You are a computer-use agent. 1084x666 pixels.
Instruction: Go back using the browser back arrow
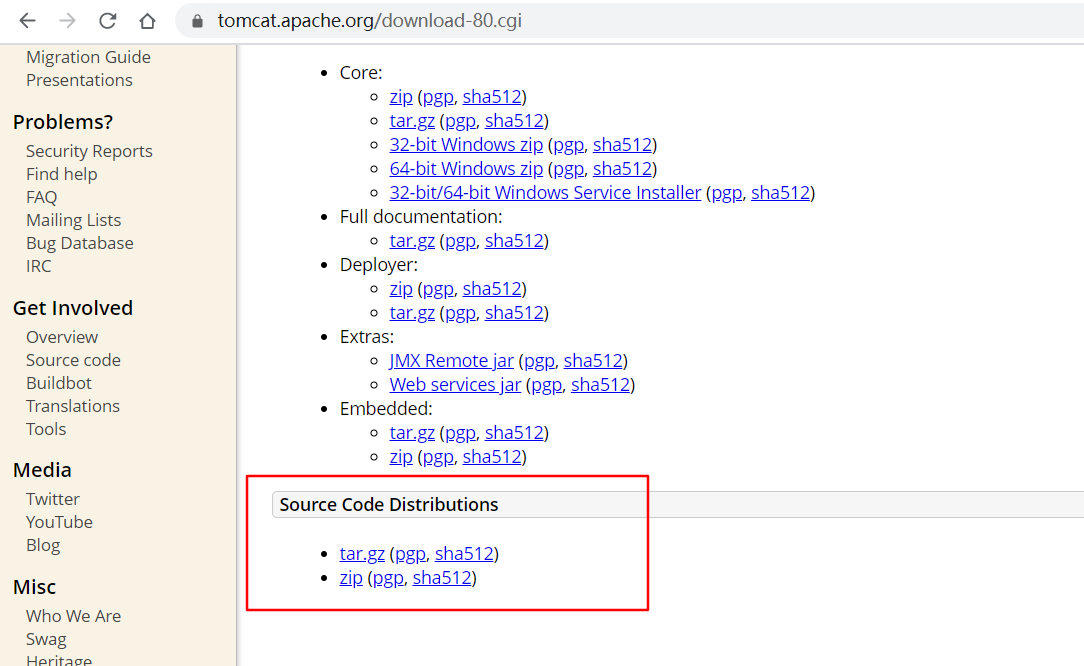[x=27, y=21]
